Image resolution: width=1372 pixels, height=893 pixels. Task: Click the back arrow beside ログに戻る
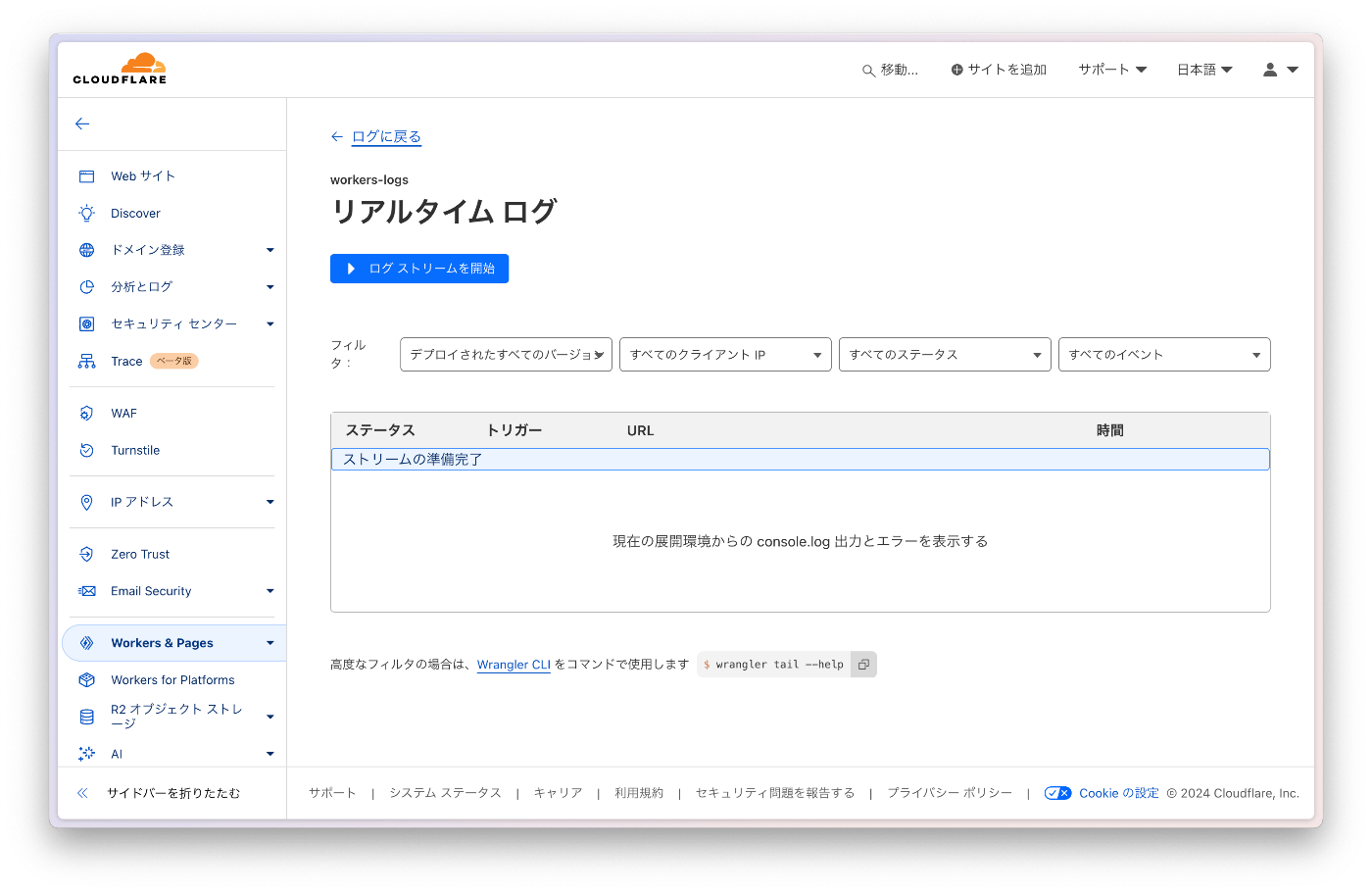pos(337,137)
